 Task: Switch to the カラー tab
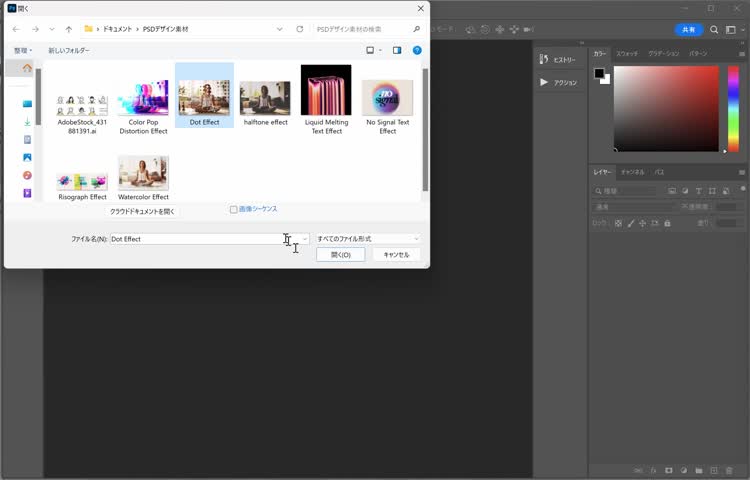click(600, 54)
